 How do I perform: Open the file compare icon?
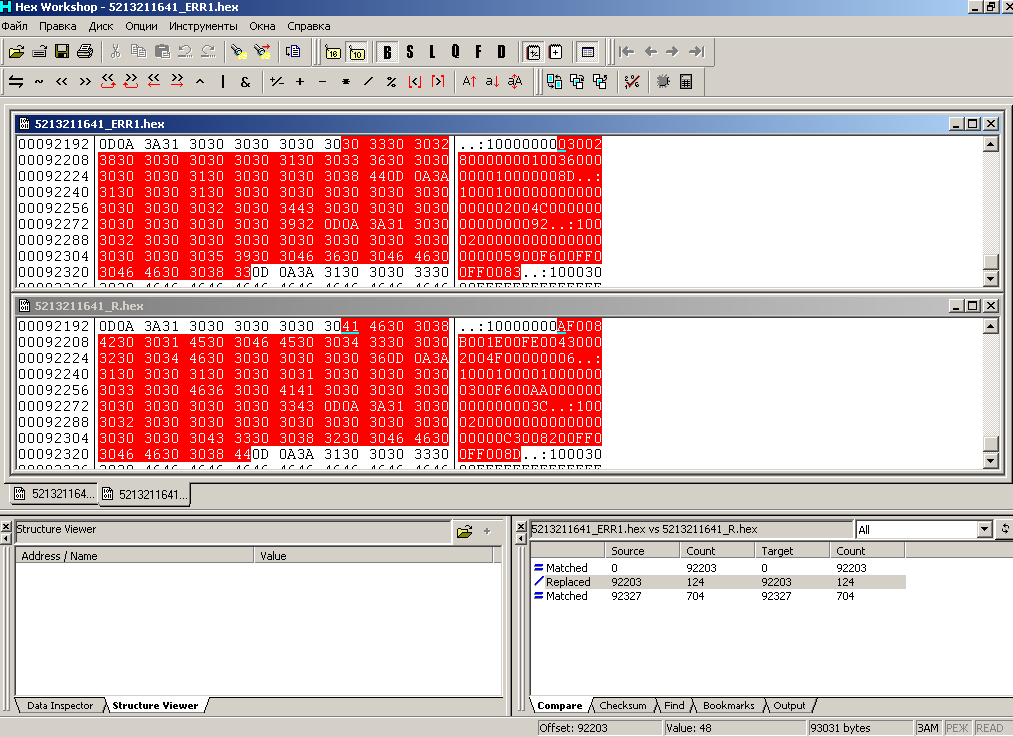point(554,81)
